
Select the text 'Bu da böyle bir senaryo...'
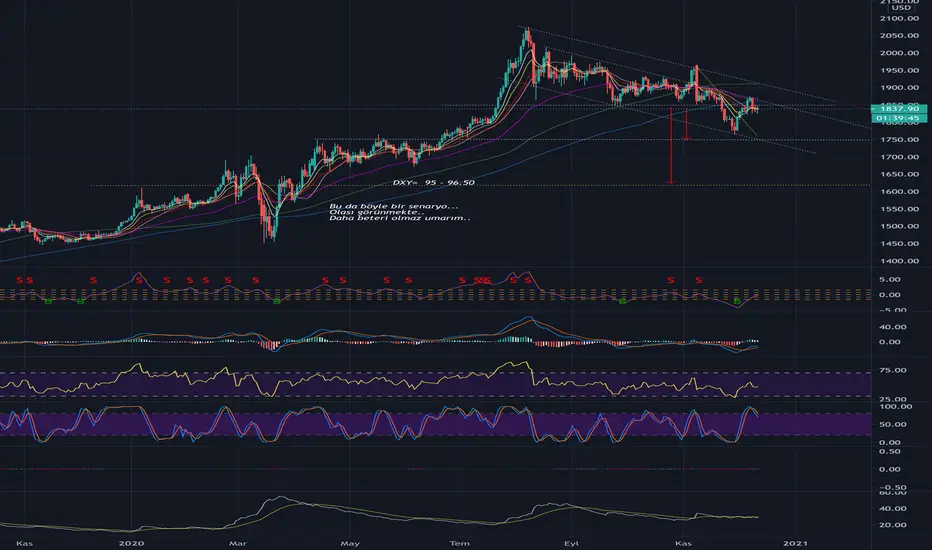pyautogui.click(x=393, y=206)
